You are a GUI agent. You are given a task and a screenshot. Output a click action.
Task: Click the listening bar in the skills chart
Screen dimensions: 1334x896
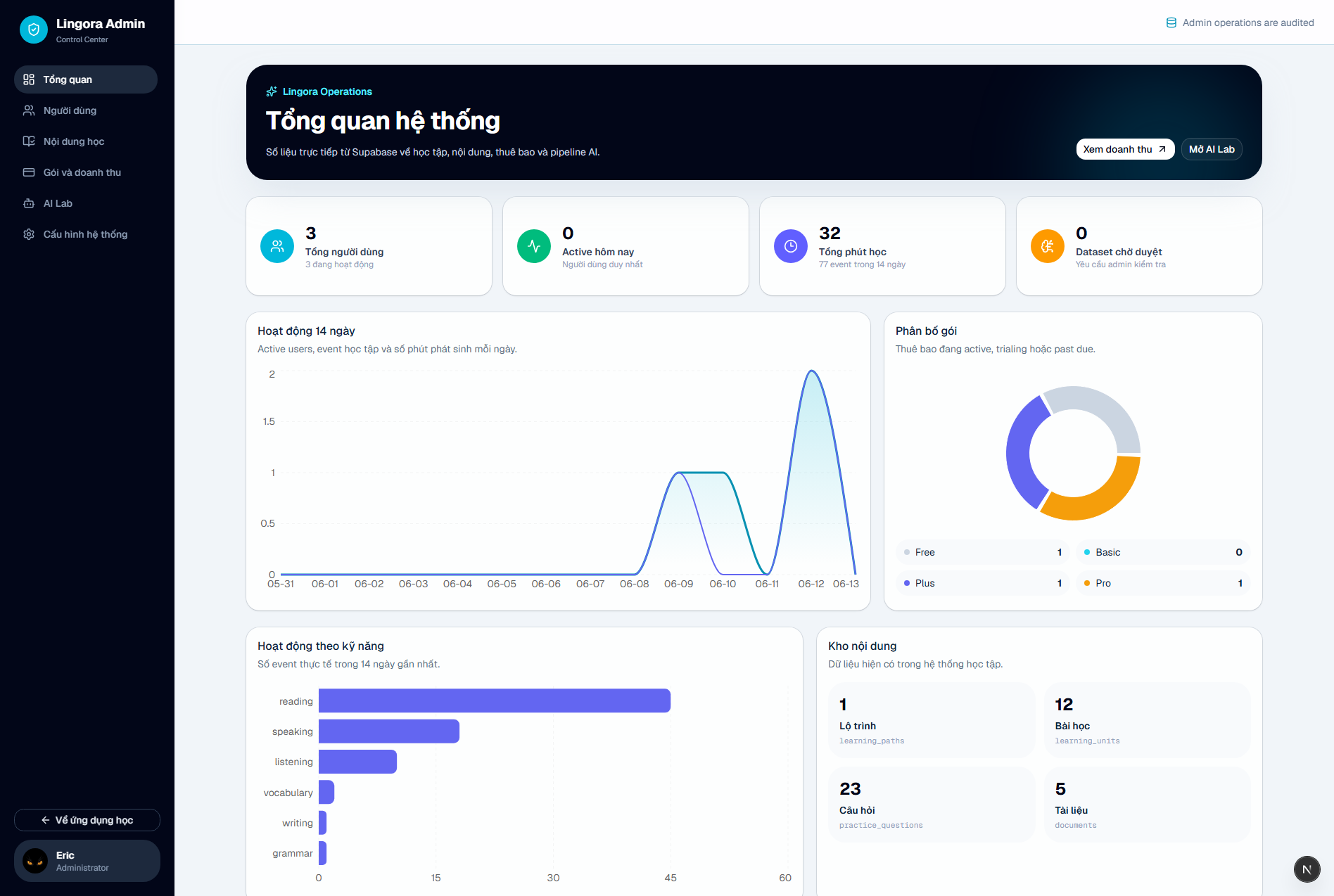point(357,762)
